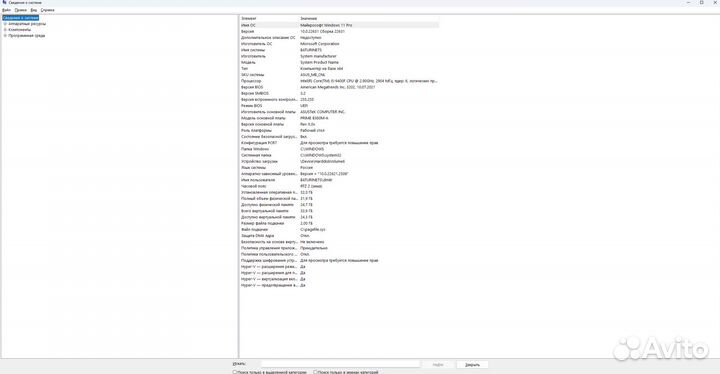Click the PRIME B360M-A value
Screen dimensions: 720x374
click(x=314, y=118)
